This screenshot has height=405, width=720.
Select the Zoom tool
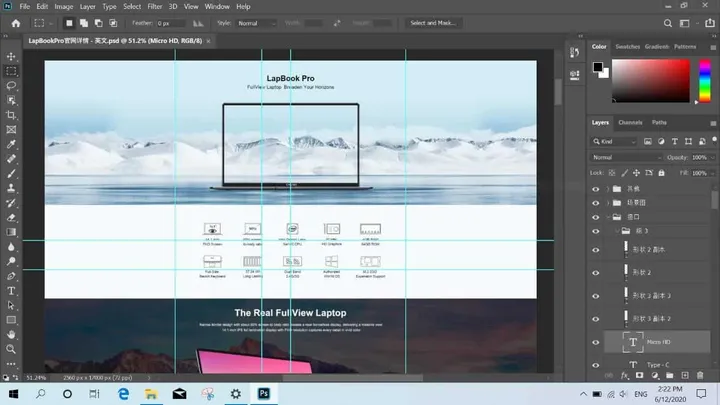tap(11, 349)
